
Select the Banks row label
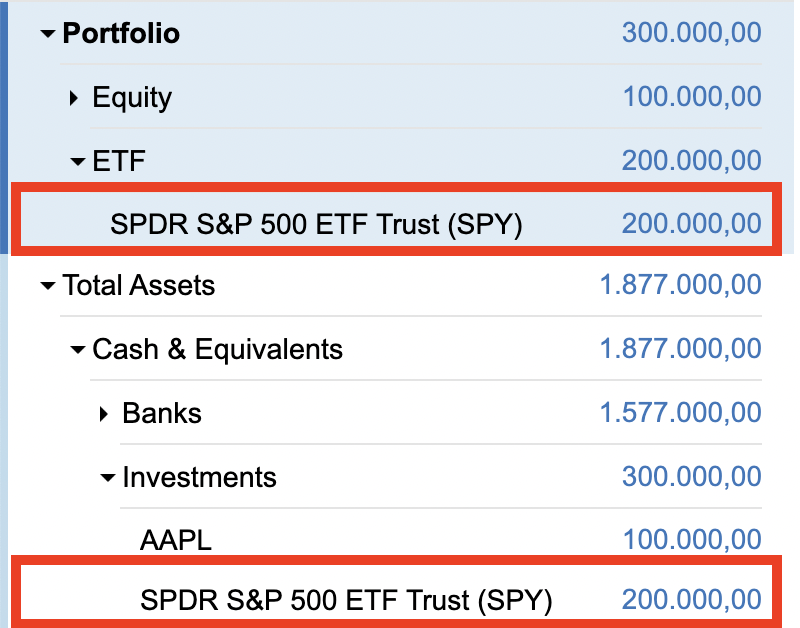point(162,413)
